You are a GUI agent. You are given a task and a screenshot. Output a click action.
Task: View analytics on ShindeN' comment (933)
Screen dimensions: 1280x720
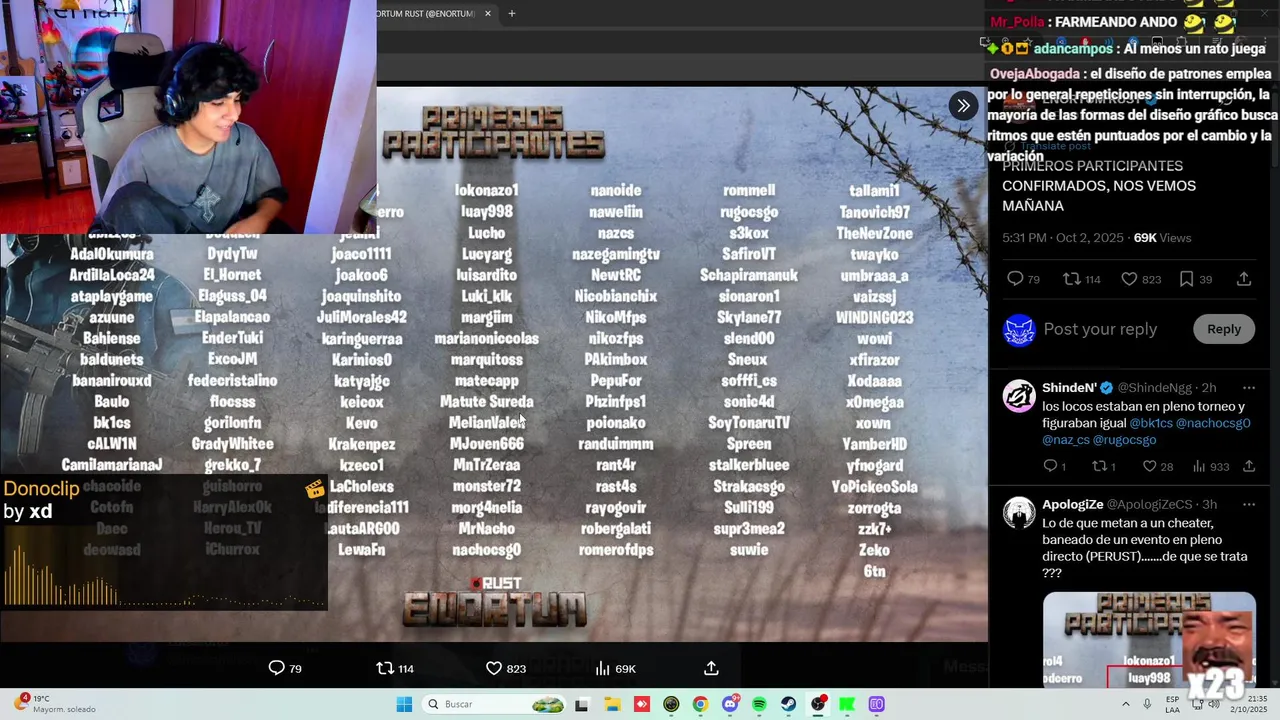click(1210, 466)
